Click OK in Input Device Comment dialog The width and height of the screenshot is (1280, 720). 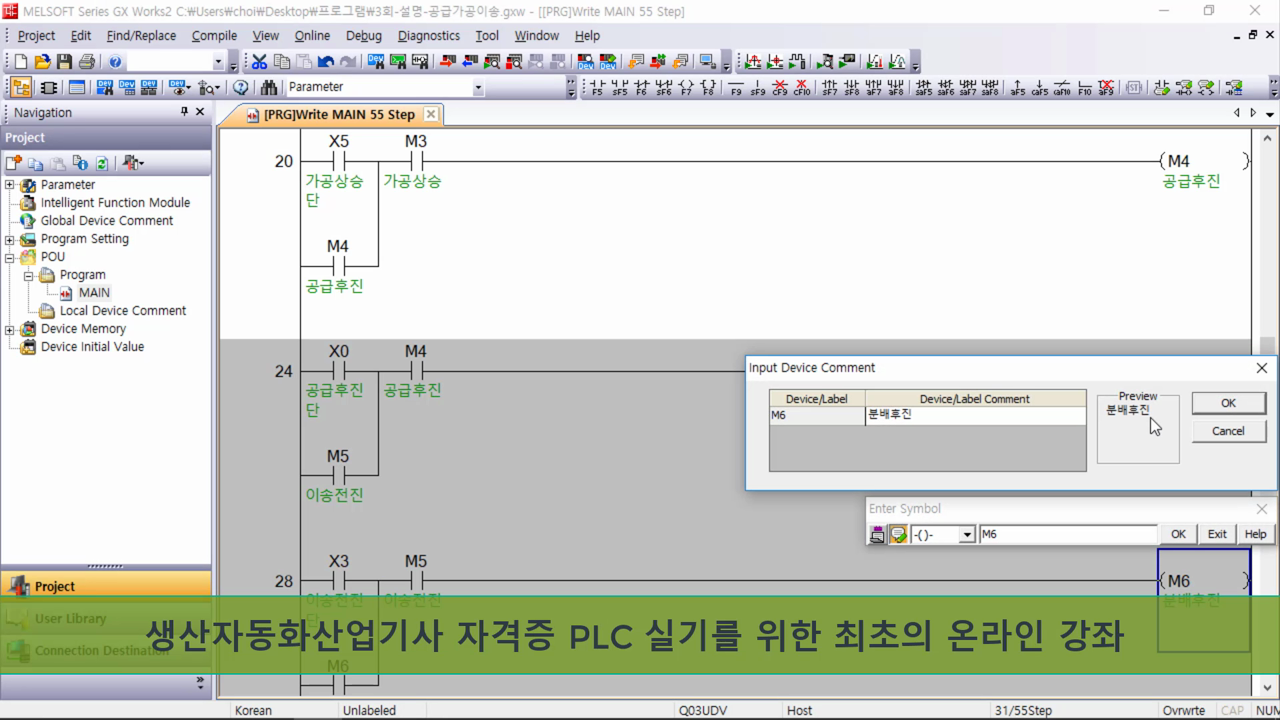[1228, 403]
